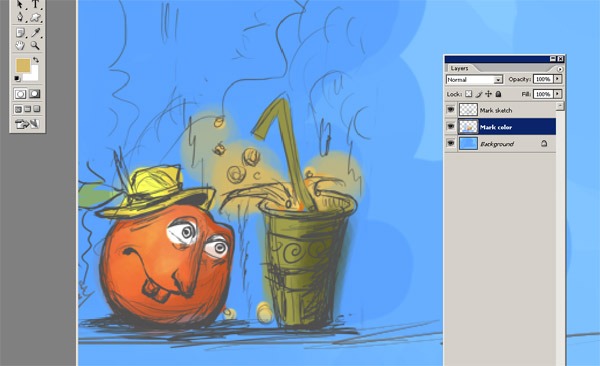Click the Opacity percentage field
The image size is (600, 366).
point(543,79)
